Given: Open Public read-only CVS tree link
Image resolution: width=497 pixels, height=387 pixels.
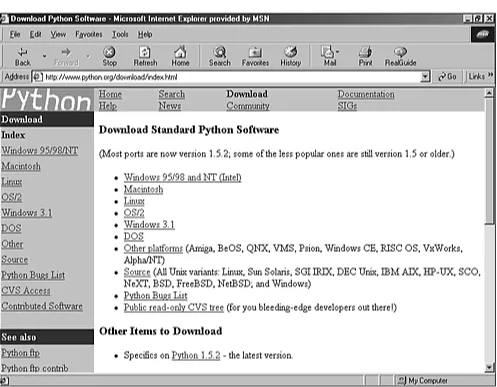Looking at the screenshot, I should coord(174,307).
